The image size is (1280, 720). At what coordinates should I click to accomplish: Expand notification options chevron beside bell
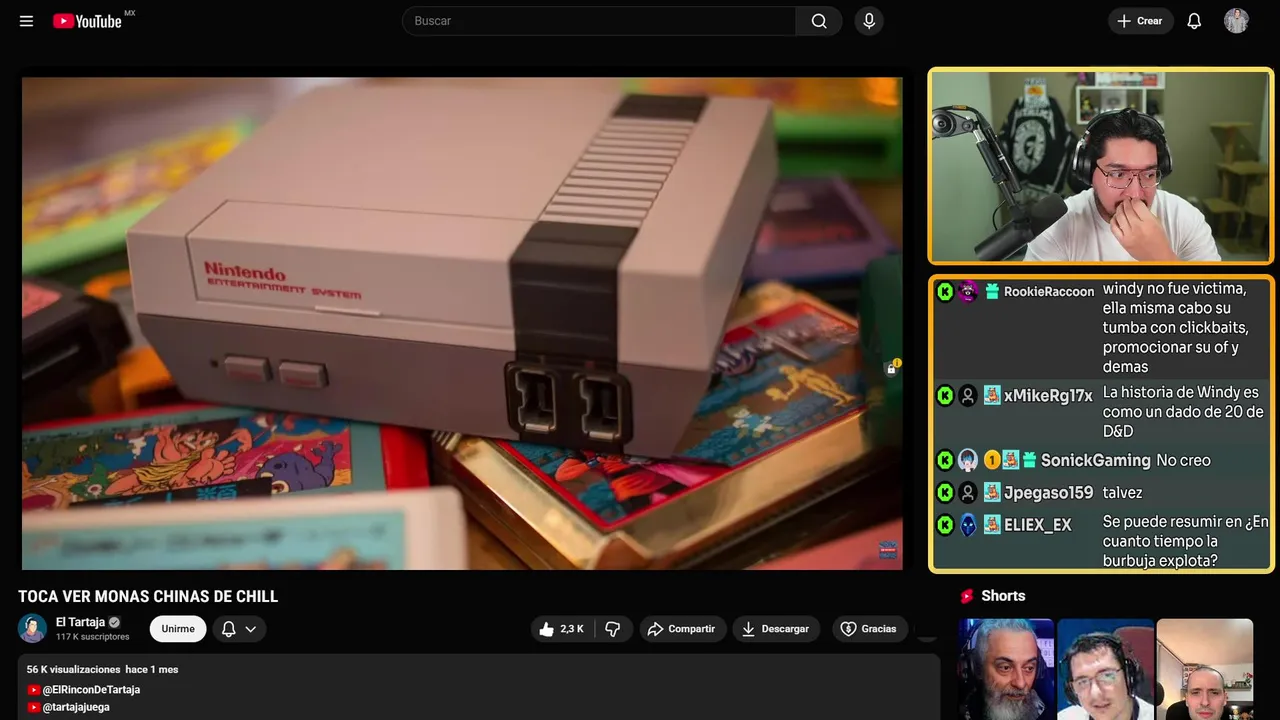point(251,629)
